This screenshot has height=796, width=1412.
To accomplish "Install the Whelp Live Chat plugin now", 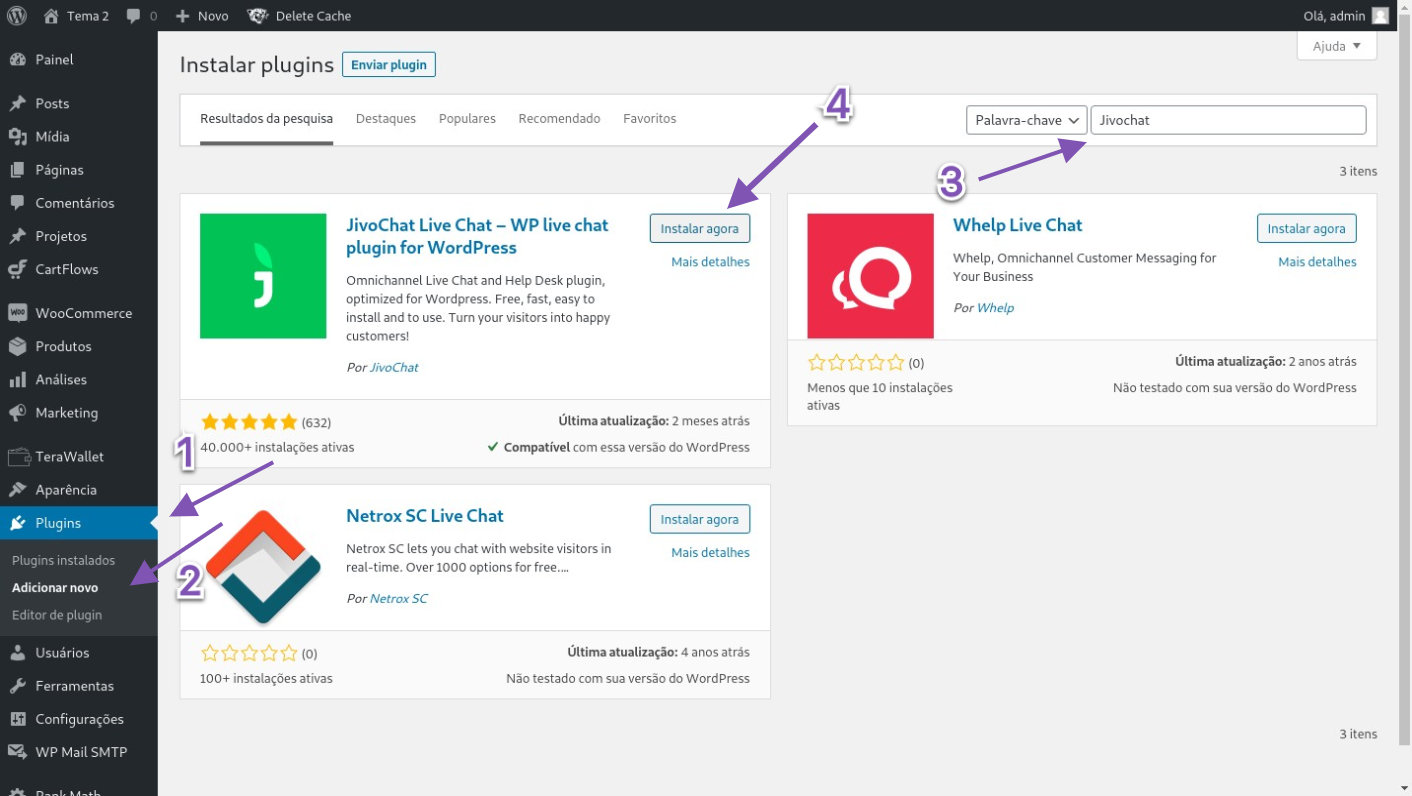I will pyautogui.click(x=1307, y=228).
